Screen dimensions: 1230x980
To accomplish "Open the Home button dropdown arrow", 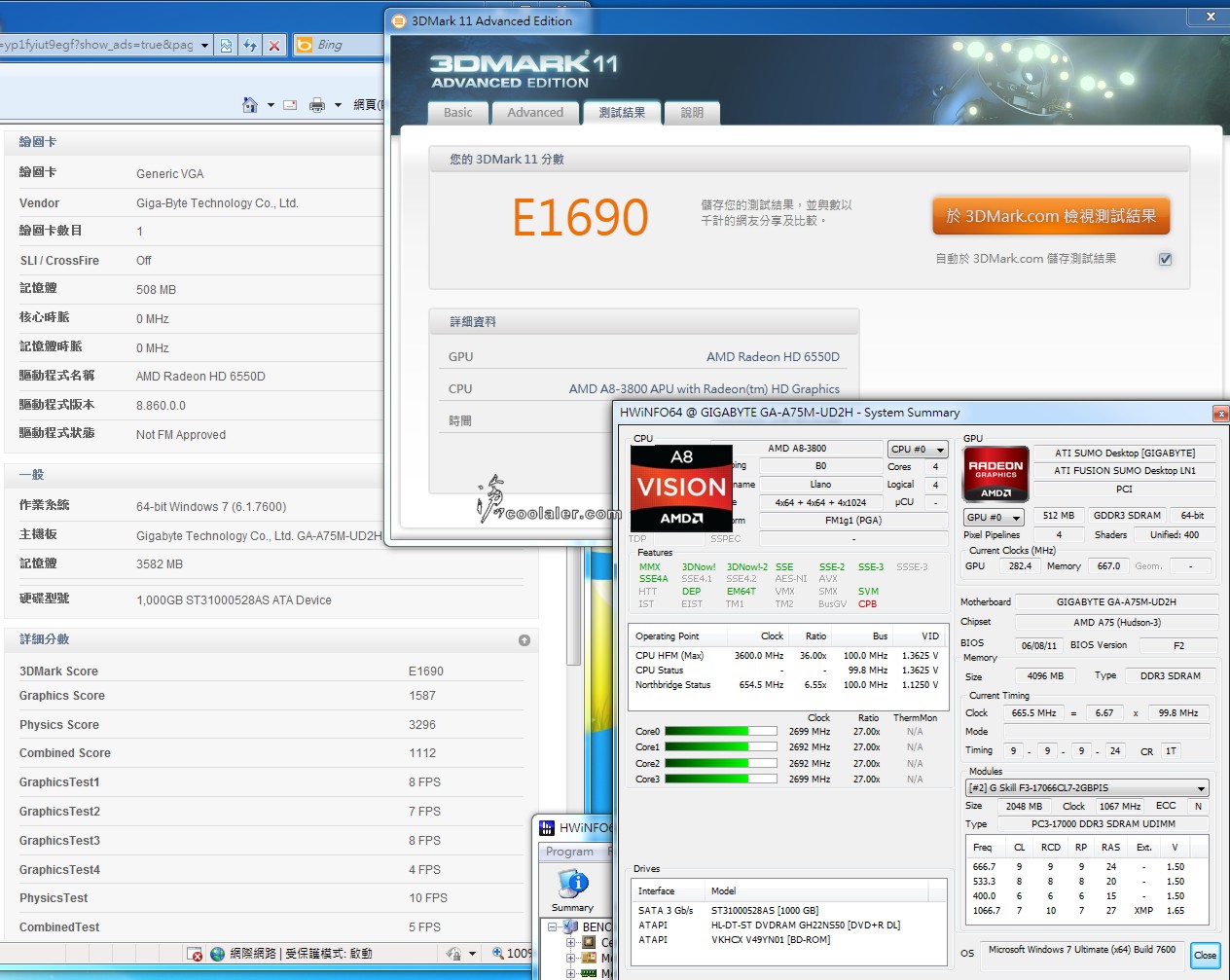I will 271,105.
